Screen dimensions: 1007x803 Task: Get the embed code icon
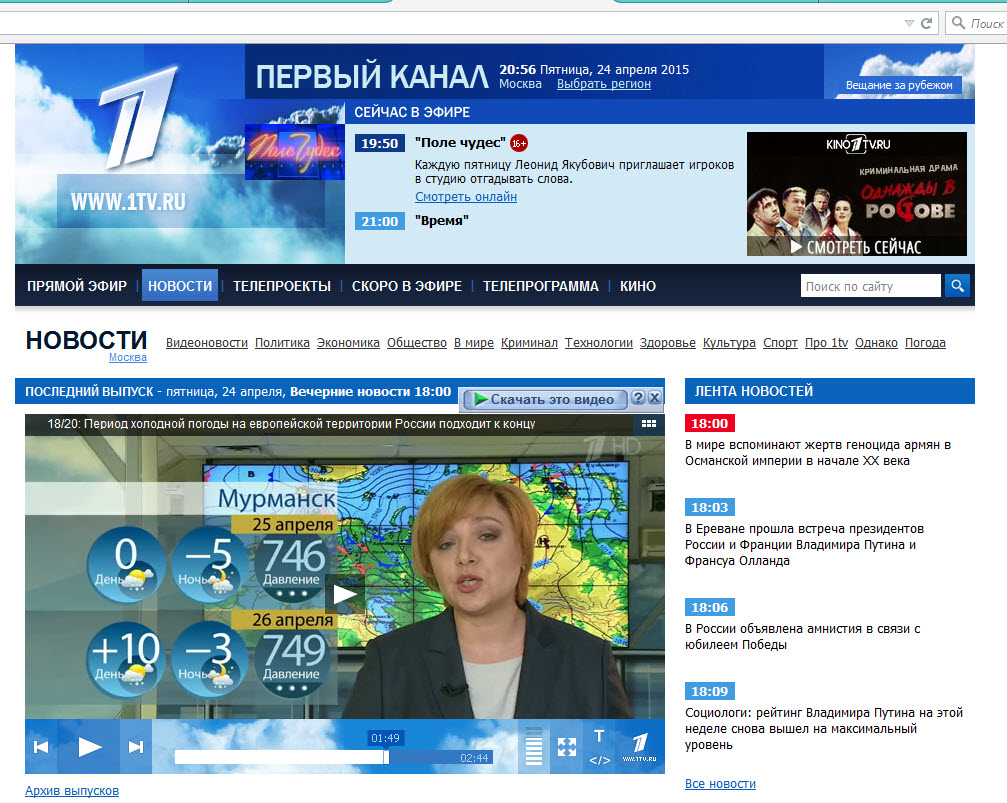599,761
